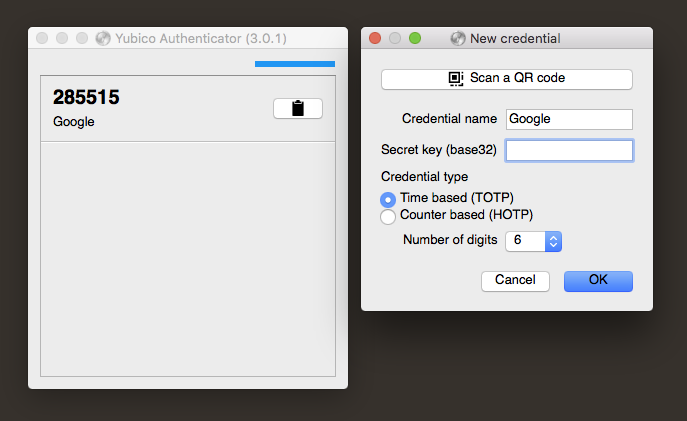
Task: Select Time based (TOTP) radio button
Action: coord(388,199)
